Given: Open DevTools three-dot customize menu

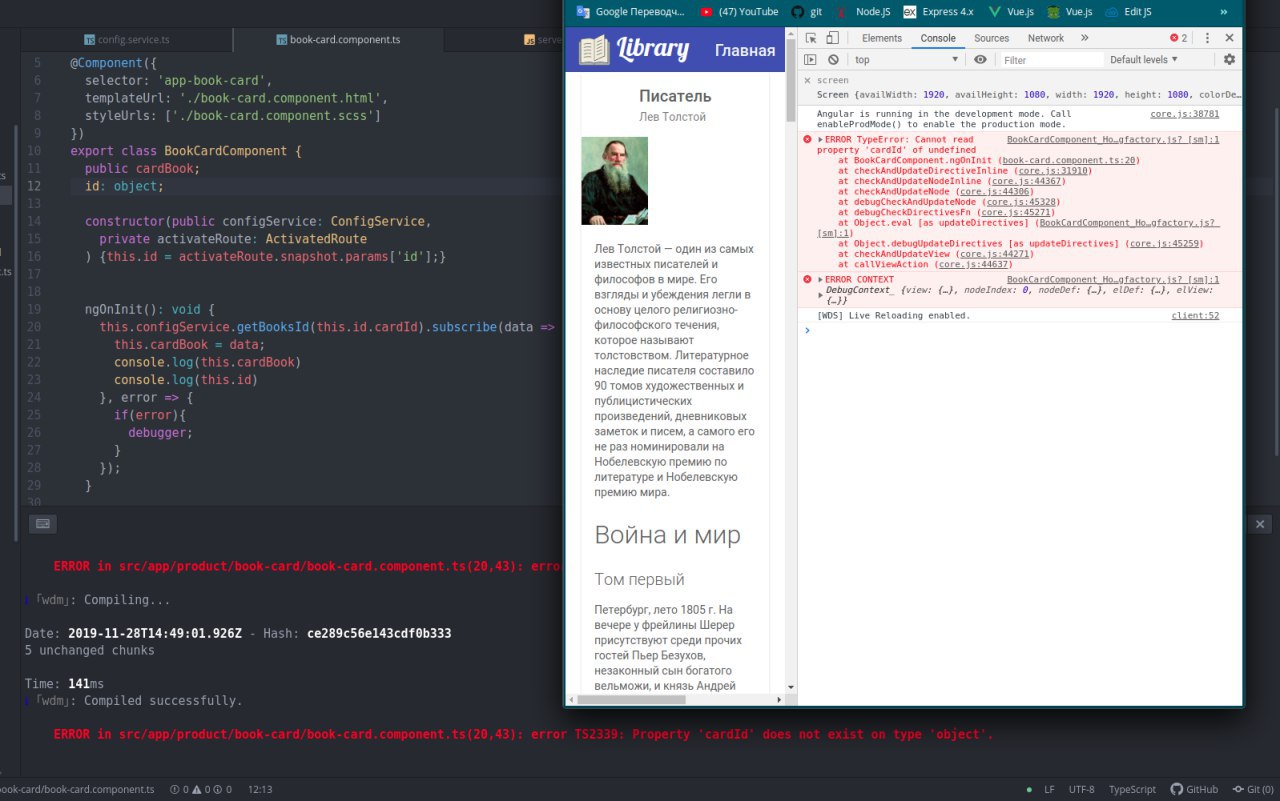Looking at the screenshot, I should pyautogui.click(x=1207, y=38).
